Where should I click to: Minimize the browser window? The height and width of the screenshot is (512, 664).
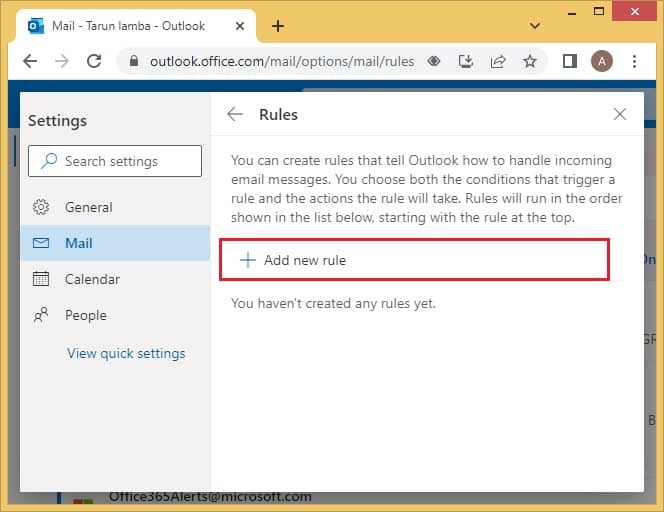click(x=572, y=13)
